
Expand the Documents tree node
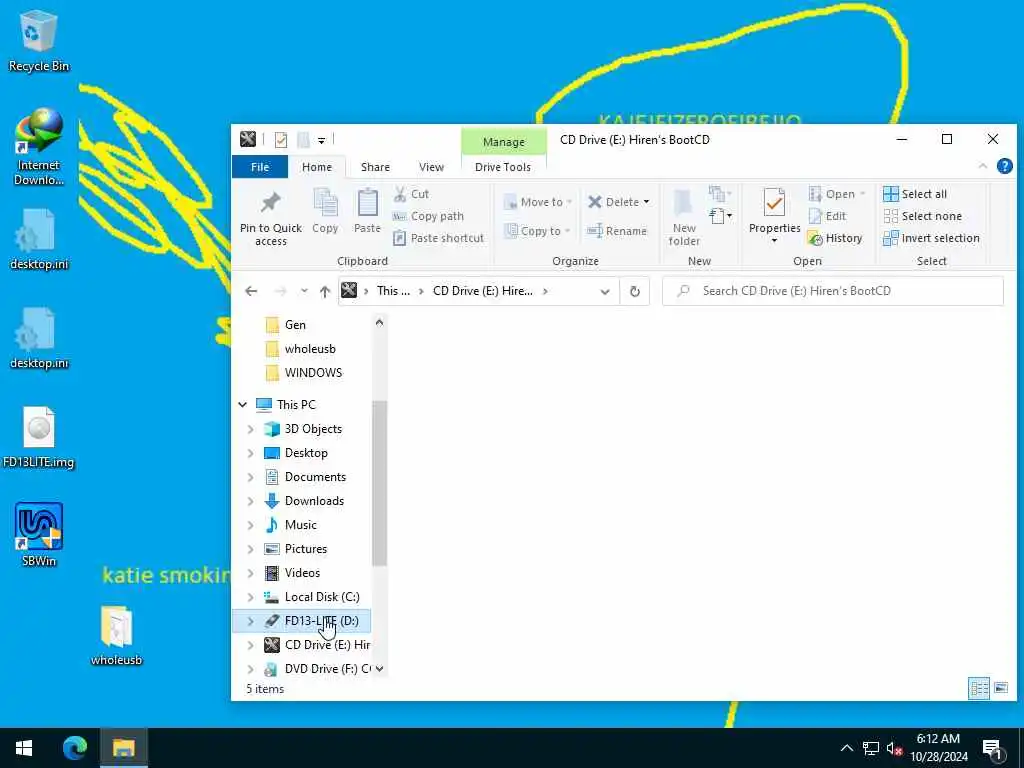point(251,477)
